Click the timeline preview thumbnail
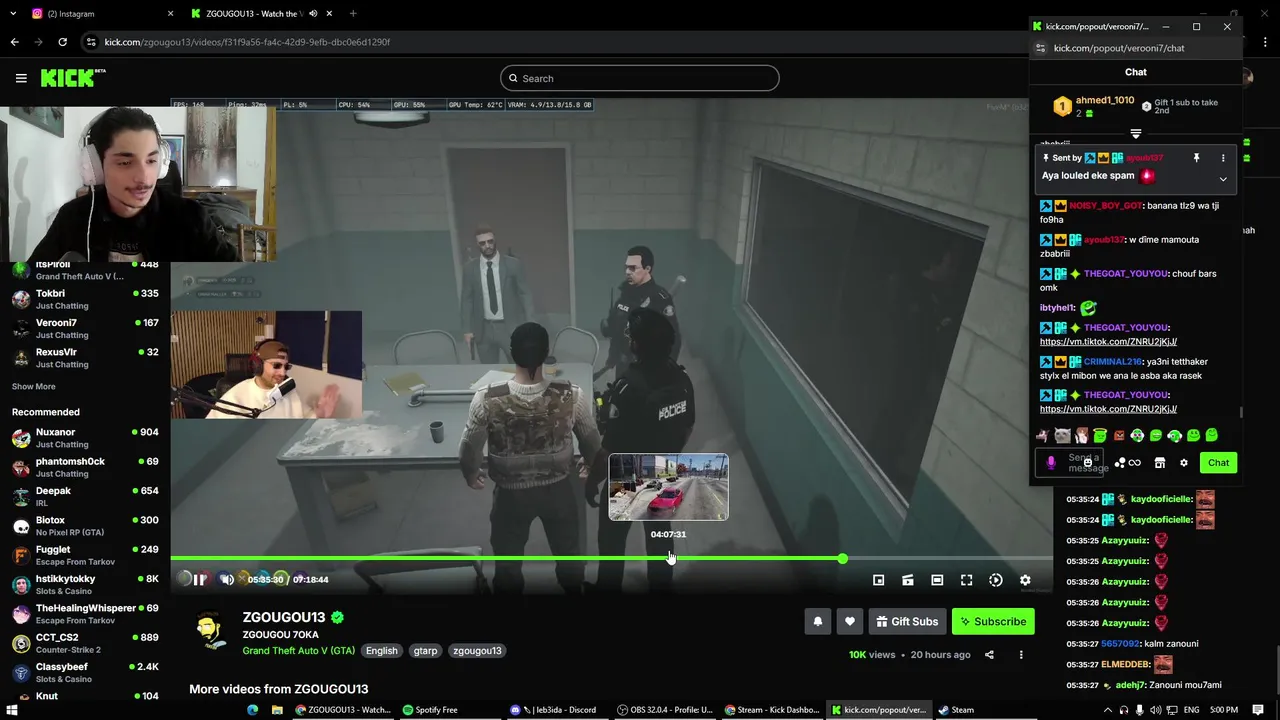The height and width of the screenshot is (720, 1280). (669, 487)
